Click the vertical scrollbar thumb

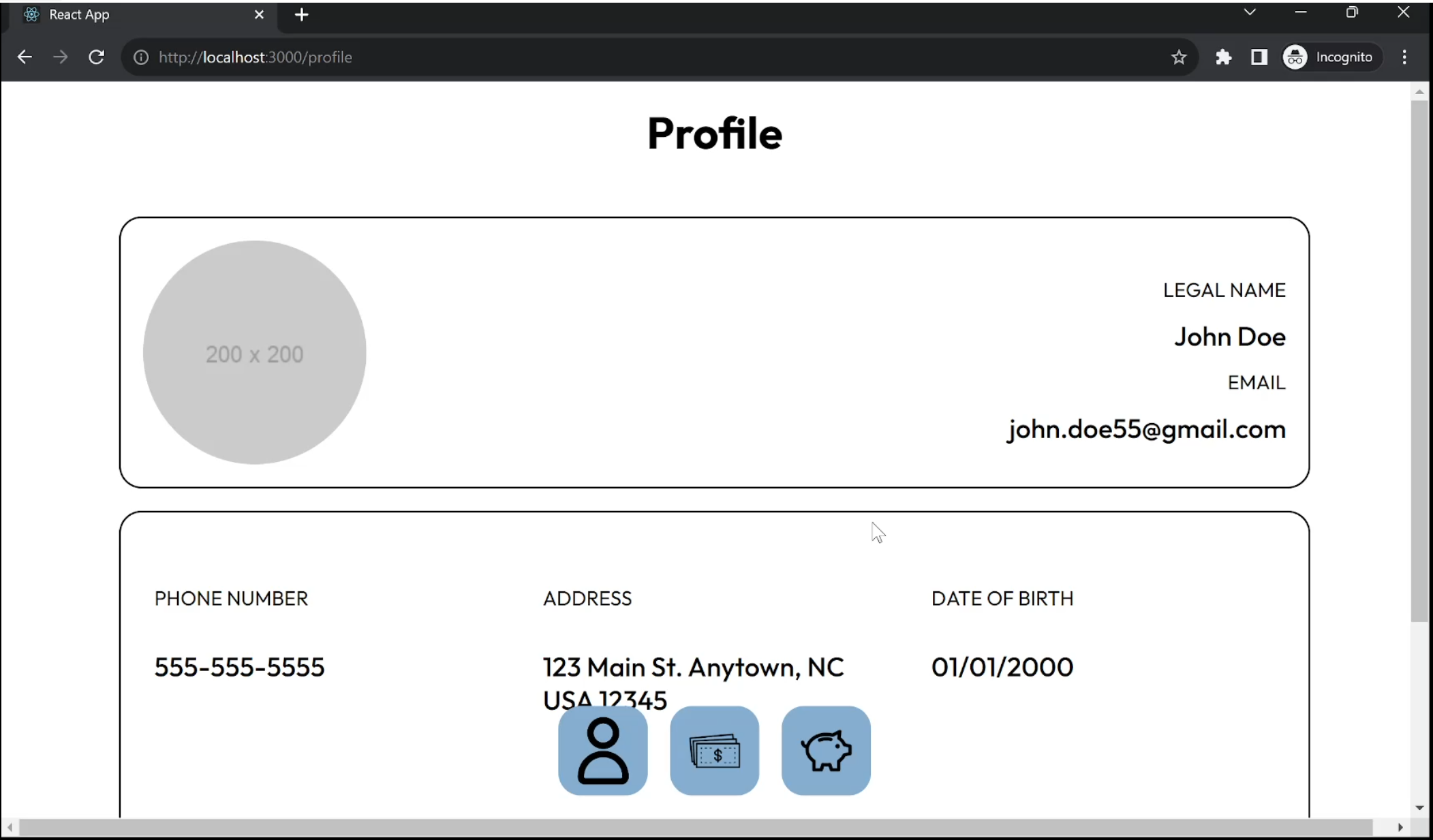pos(1419,361)
